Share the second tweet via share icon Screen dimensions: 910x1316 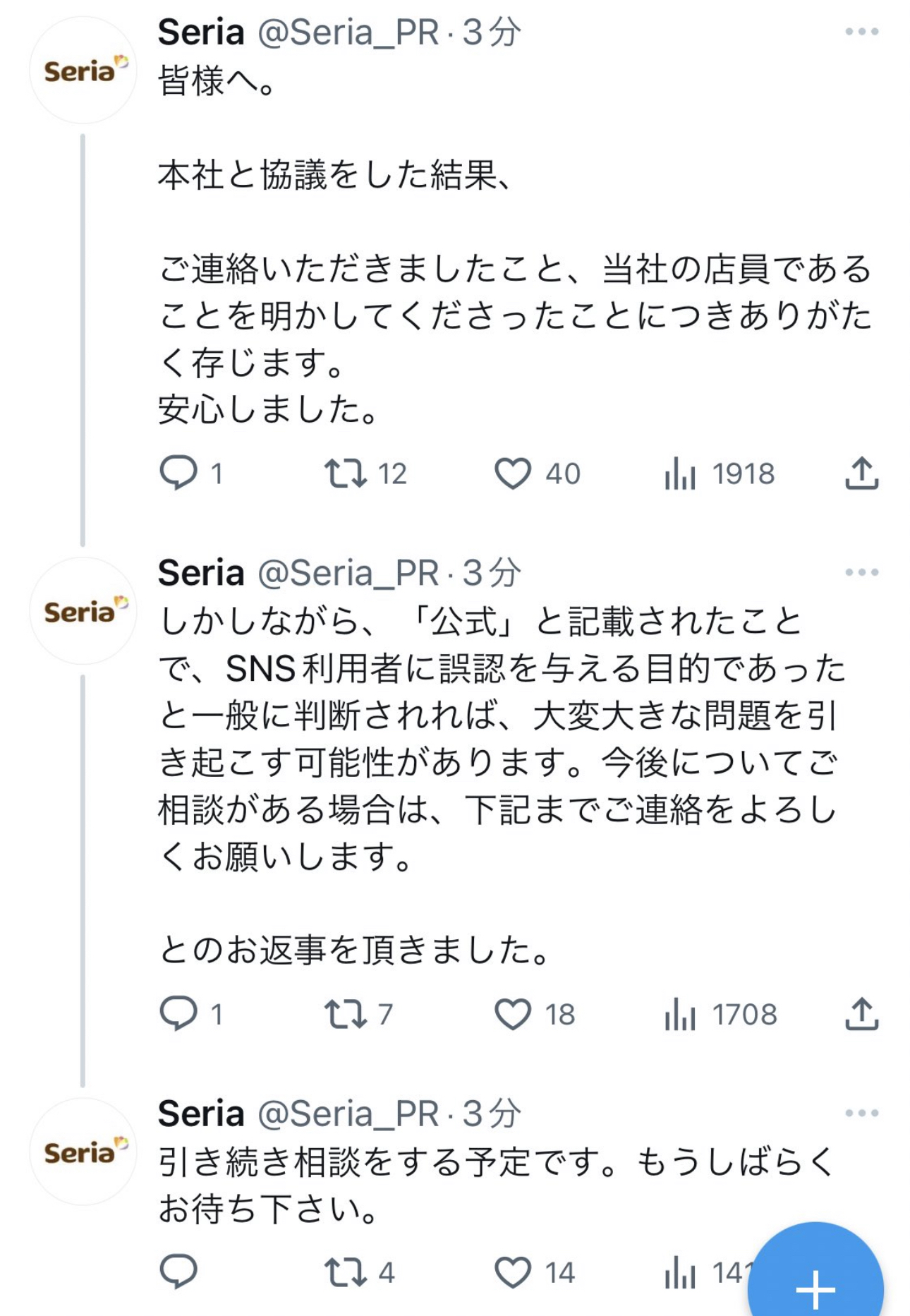click(861, 1014)
